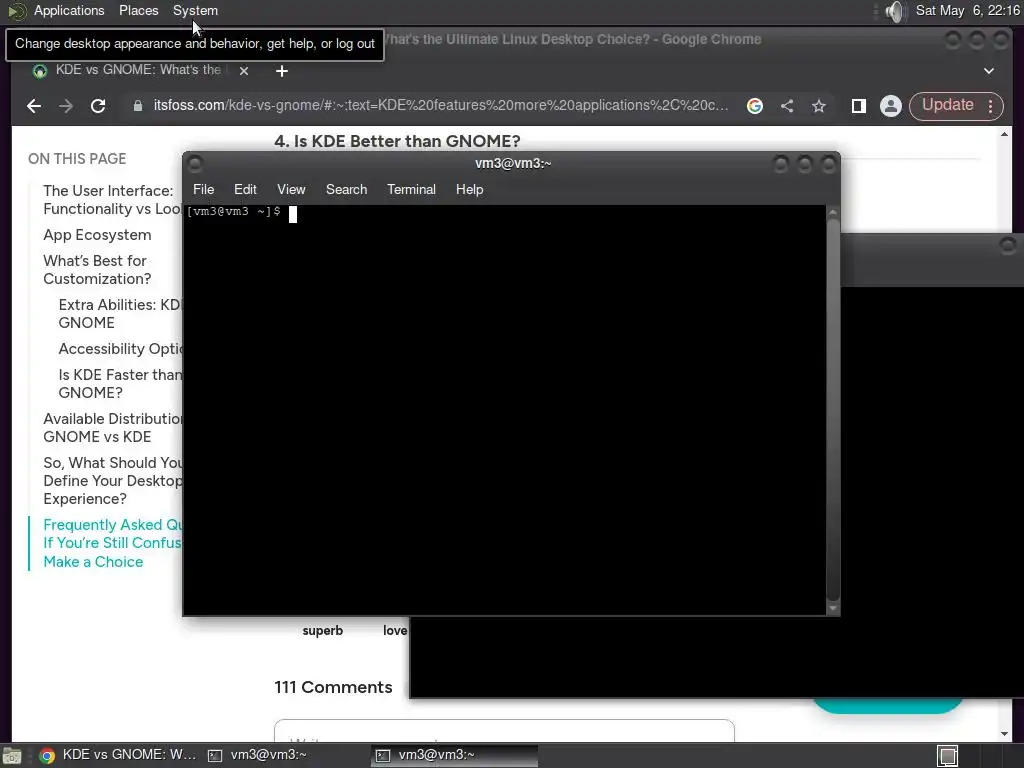Click the Chrome Update button

tap(947, 105)
